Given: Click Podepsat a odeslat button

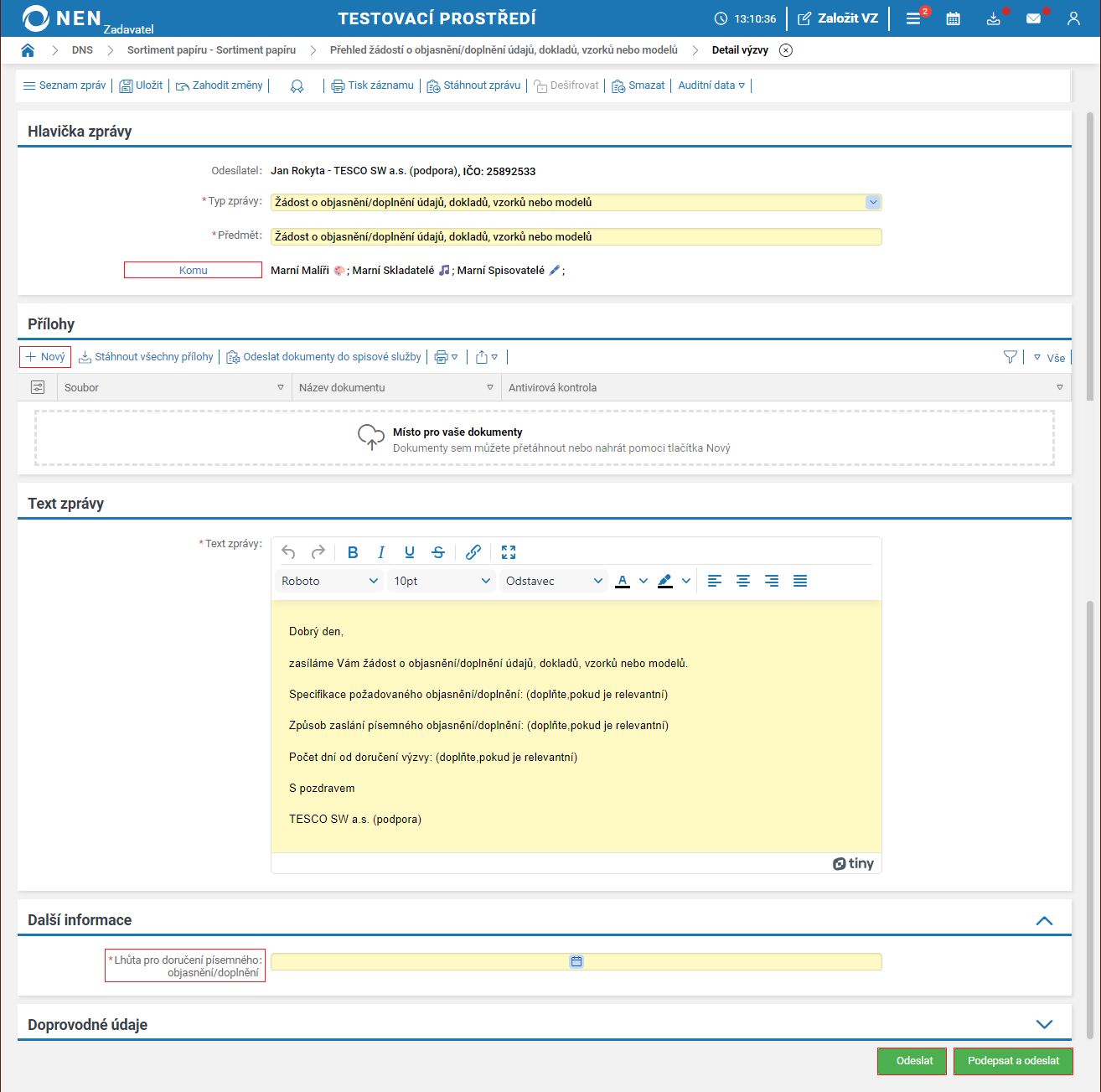Looking at the screenshot, I should [1013, 1061].
